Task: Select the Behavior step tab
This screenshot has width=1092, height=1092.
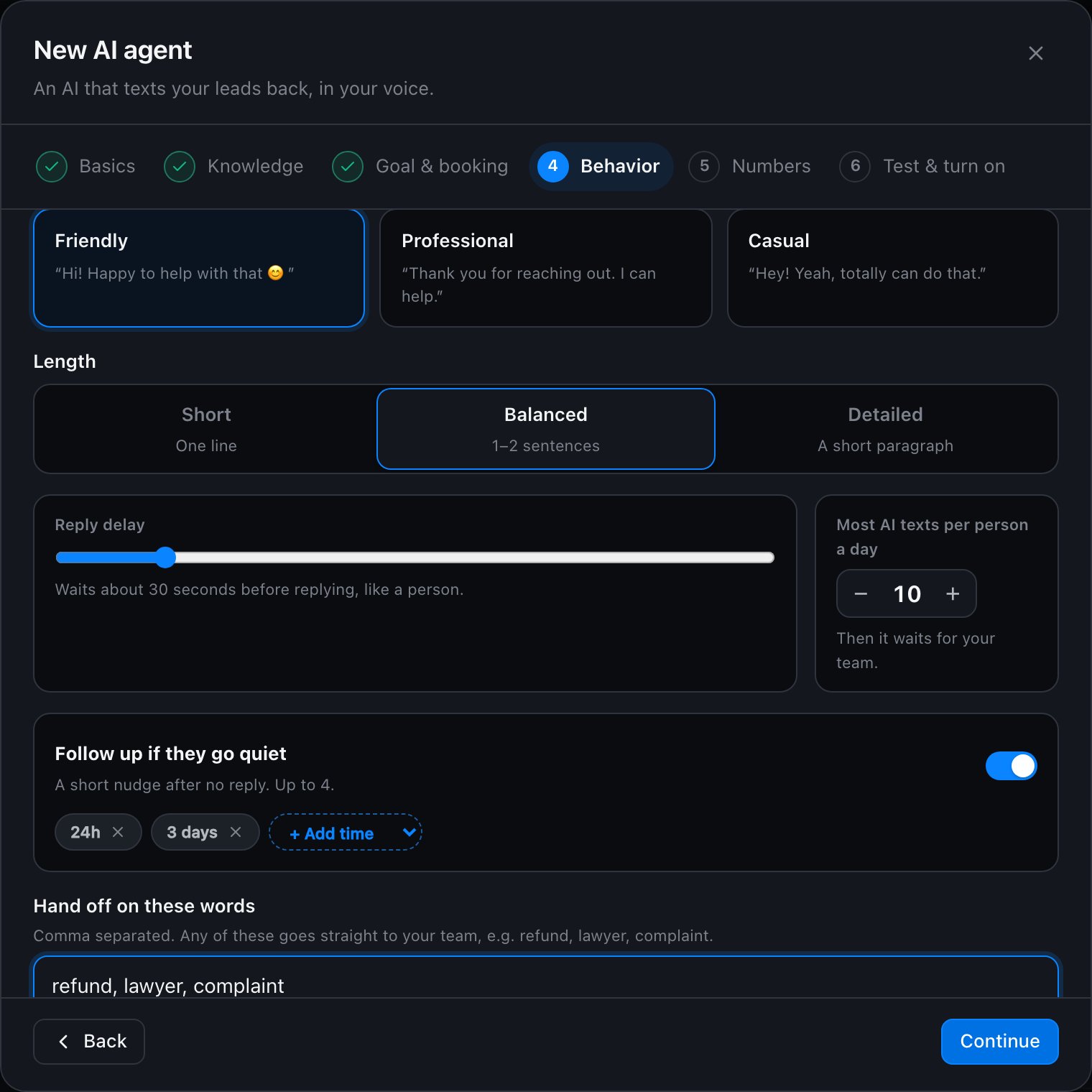Action: 601,167
